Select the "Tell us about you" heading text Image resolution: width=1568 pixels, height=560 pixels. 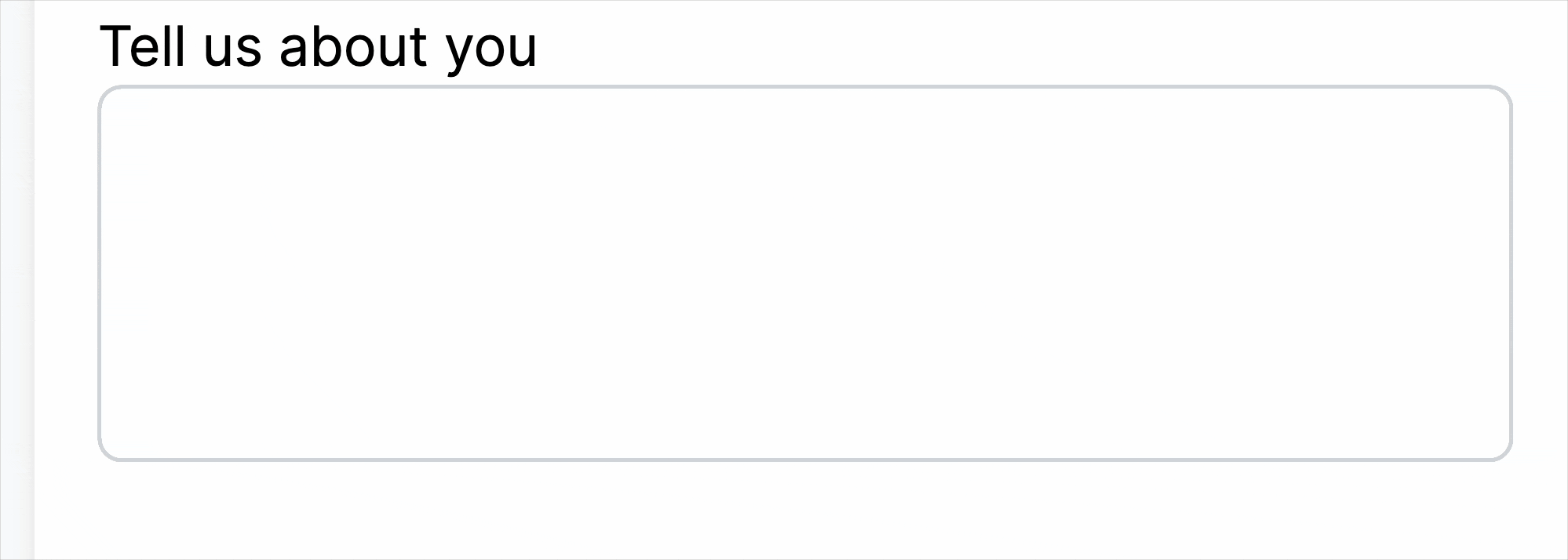[x=318, y=46]
